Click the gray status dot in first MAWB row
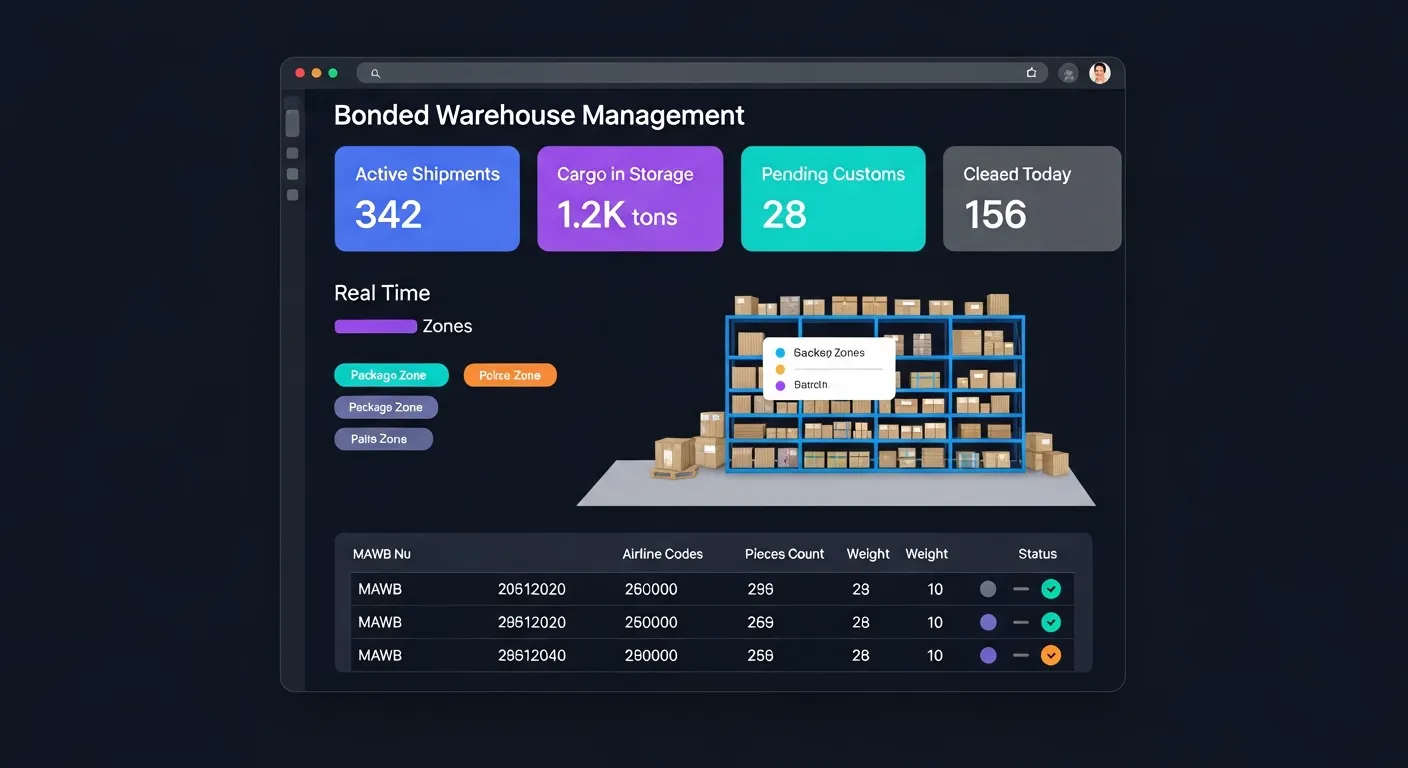The image size is (1408, 768). (988, 589)
